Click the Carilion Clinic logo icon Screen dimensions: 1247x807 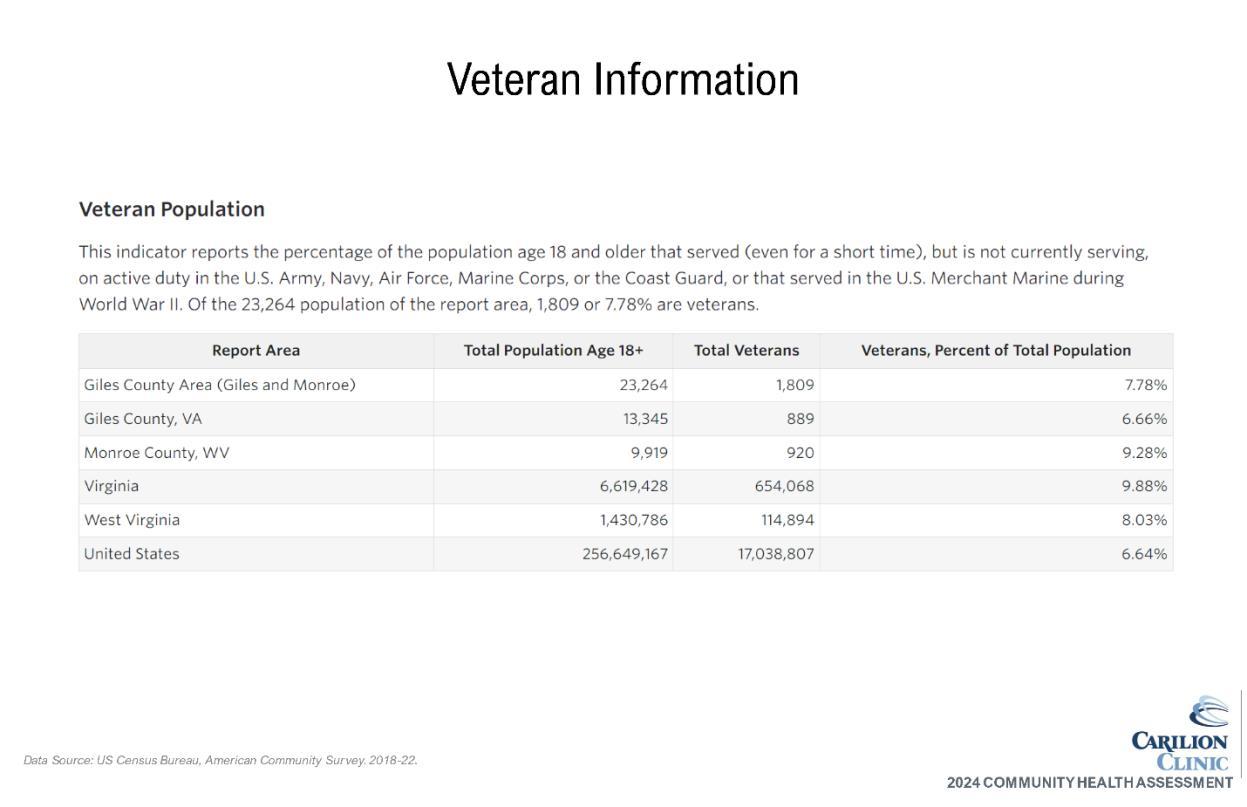(x=1208, y=712)
